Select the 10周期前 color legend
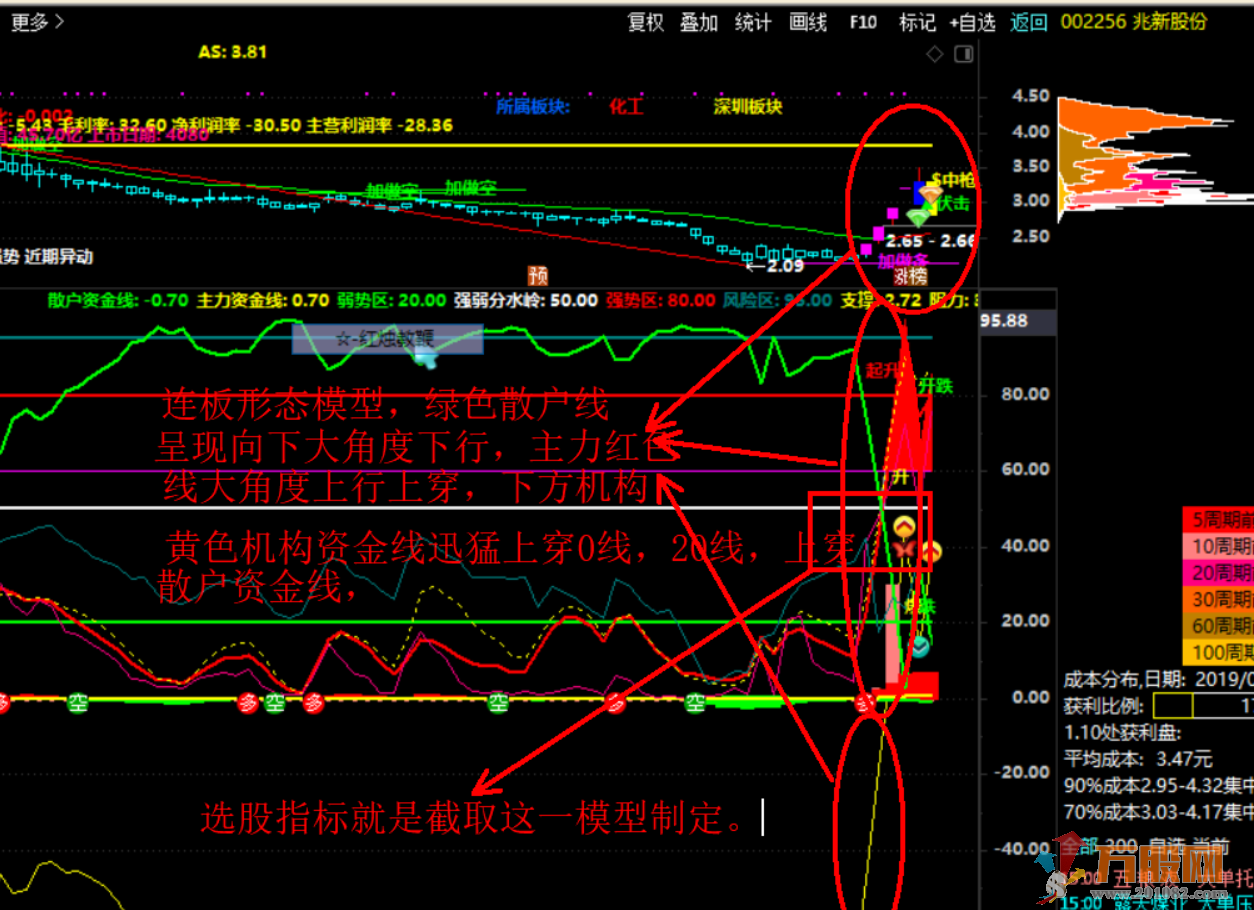Image resolution: width=1254 pixels, height=910 pixels. click(x=1218, y=546)
